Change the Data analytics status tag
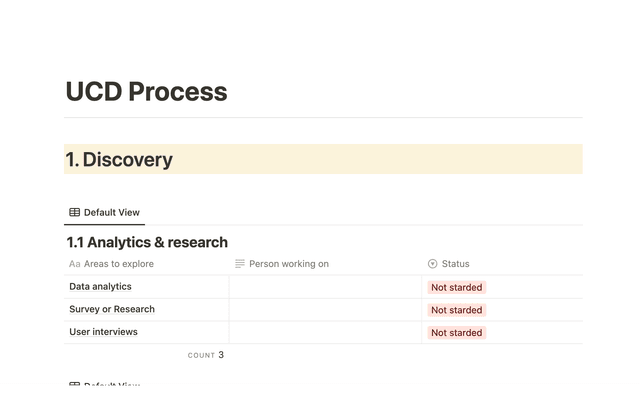Image resolution: width=640 pixels, height=400 pixels. pyautogui.click(x=456, y=287)
